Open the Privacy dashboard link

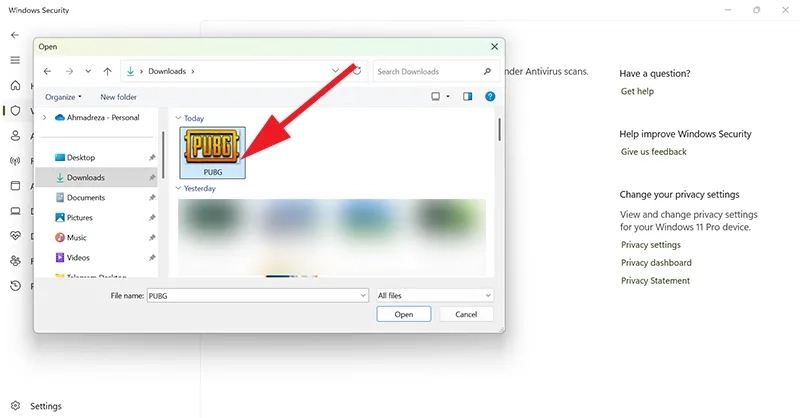[x=655, y=263]
